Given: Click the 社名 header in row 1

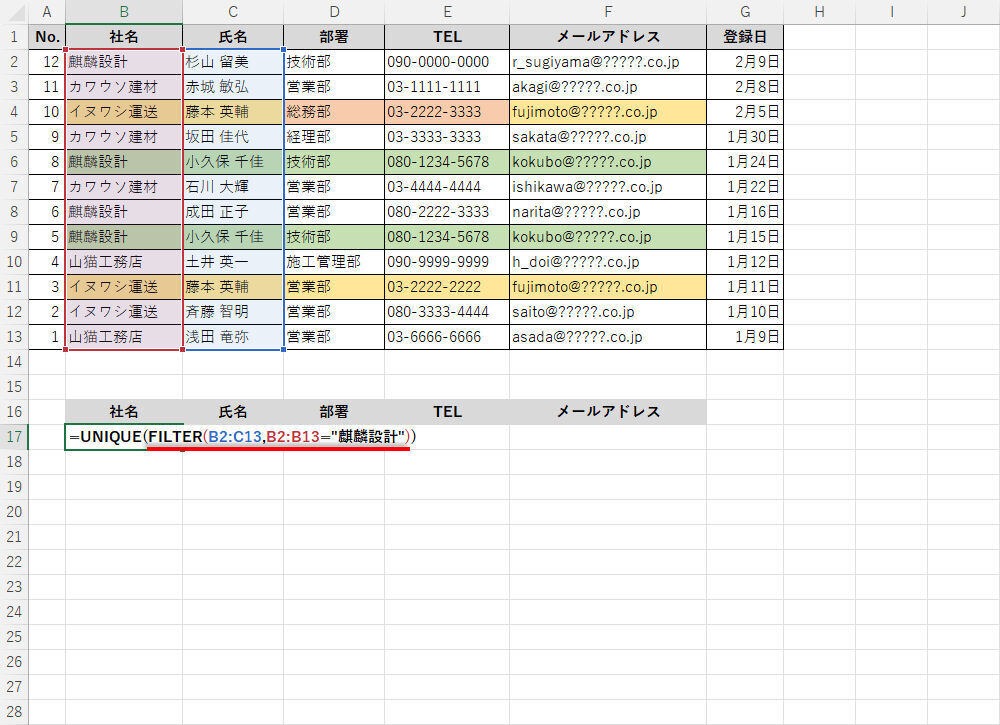Looking at the screenshot, I should [124, 37].
